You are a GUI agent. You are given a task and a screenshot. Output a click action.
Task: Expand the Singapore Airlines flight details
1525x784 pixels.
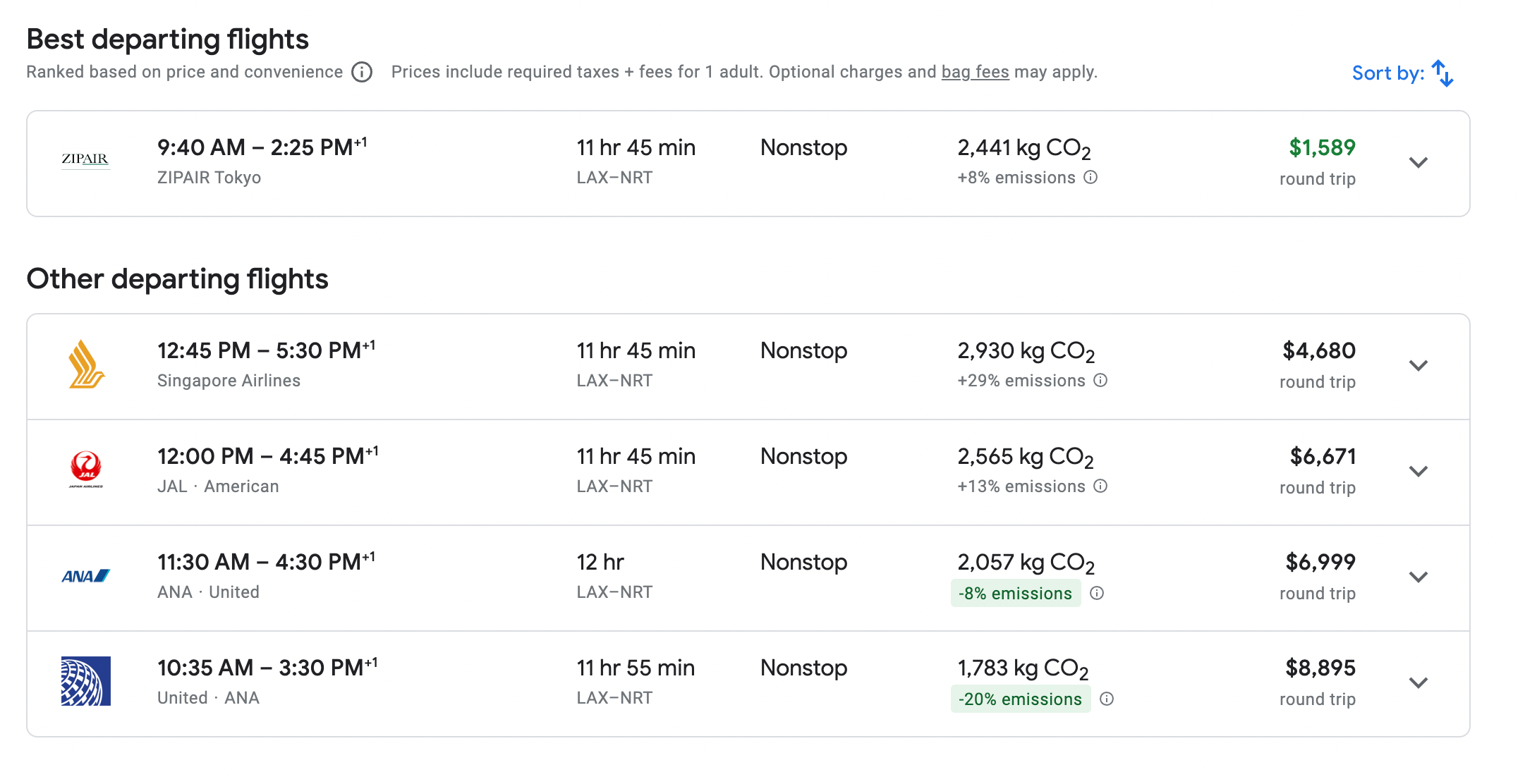(1418, 365)
